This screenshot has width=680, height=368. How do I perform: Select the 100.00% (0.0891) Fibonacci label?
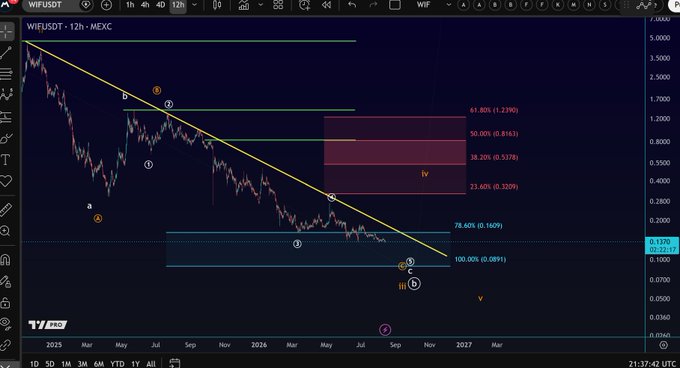[x=480, y=259]
